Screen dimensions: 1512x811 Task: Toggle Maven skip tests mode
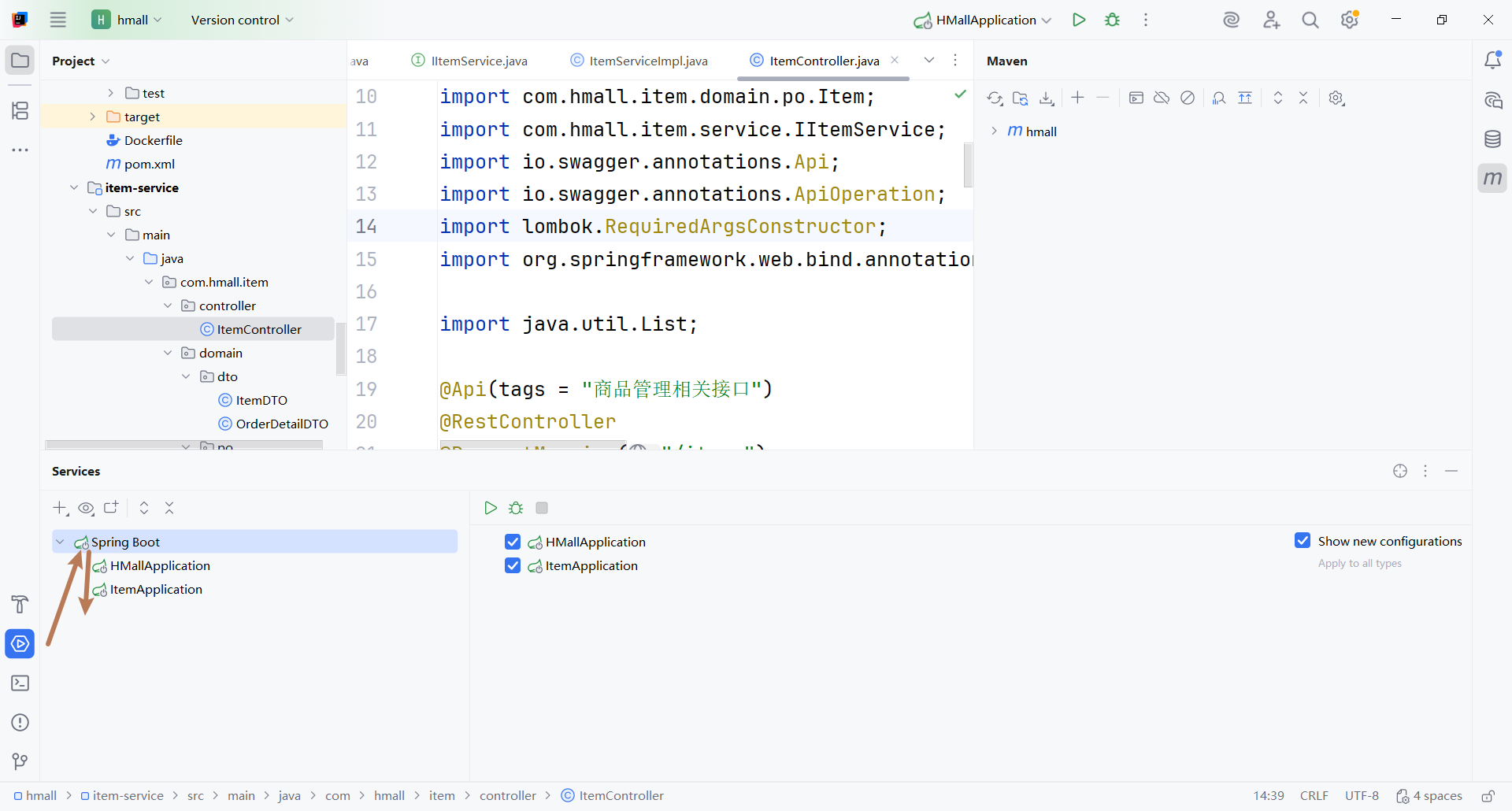(1188, 98)
